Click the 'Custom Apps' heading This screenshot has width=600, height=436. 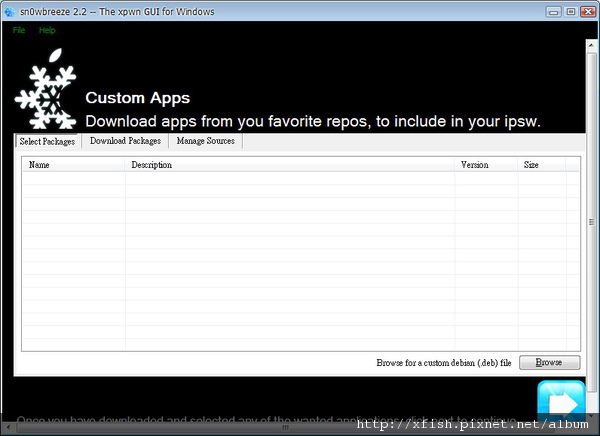tap(138, 98)
